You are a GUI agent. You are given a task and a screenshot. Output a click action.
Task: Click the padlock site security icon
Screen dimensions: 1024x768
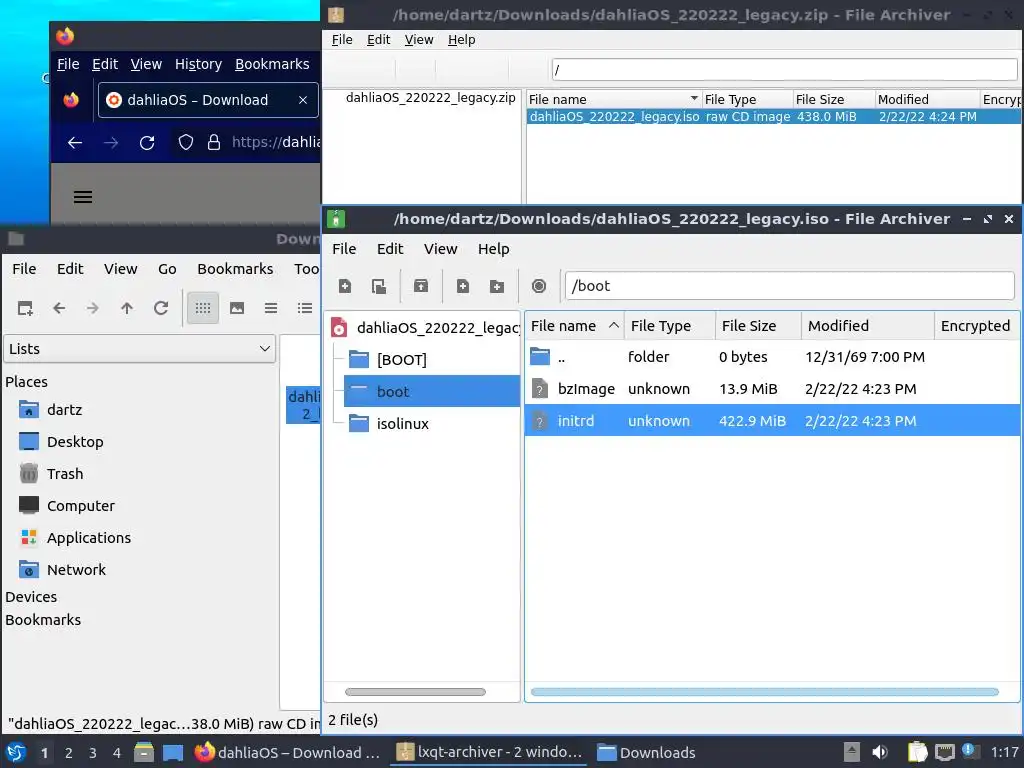(x=214, y=142)
